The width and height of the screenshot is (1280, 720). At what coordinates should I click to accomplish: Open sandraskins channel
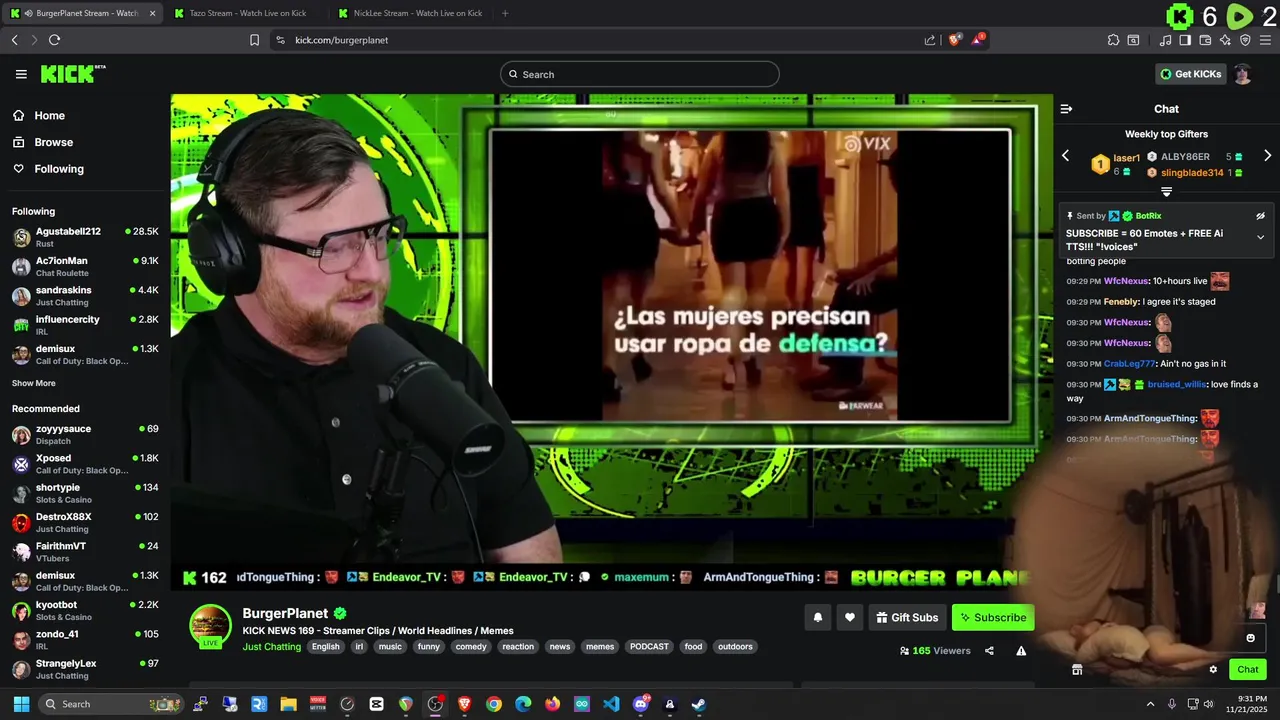click(x=85, y=296)
